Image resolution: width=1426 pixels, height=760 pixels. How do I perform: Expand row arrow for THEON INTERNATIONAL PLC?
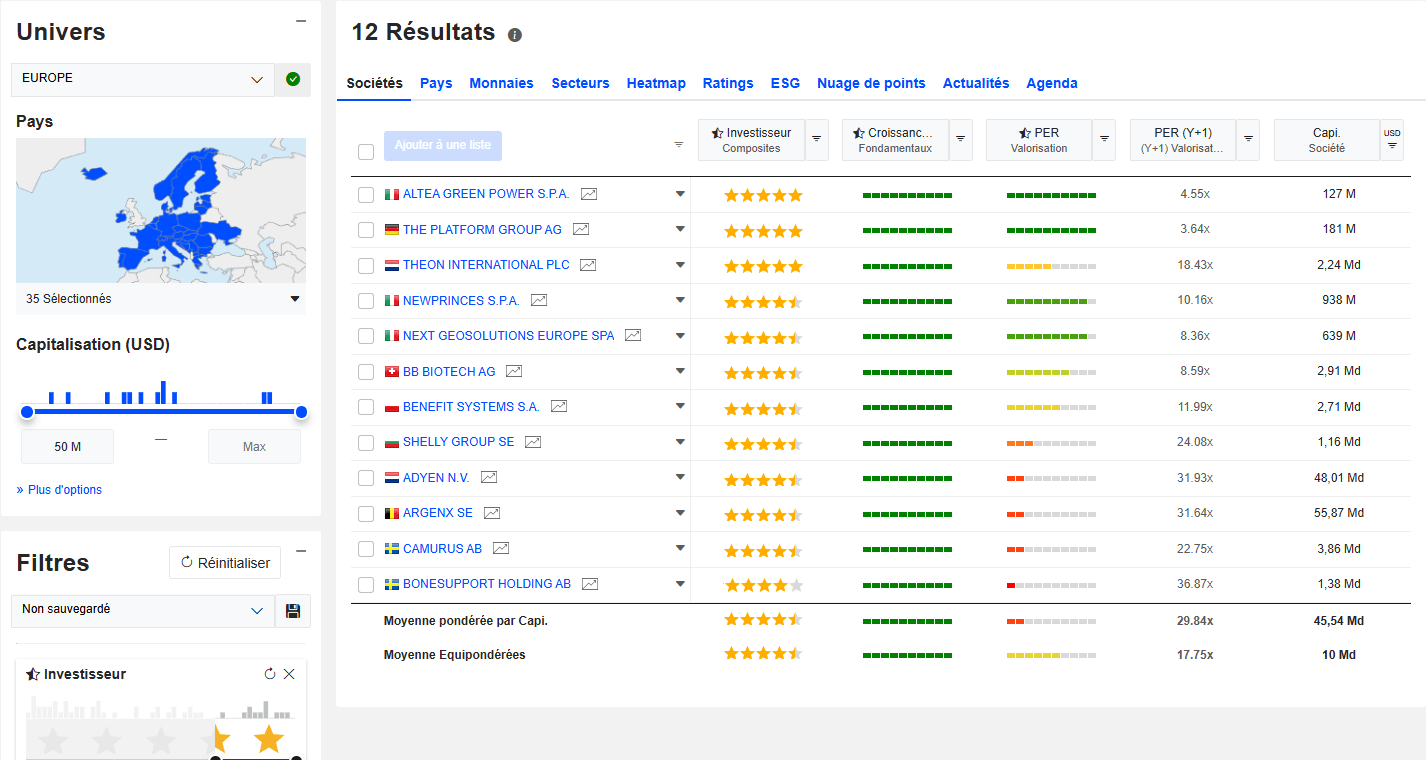(680, 265)
